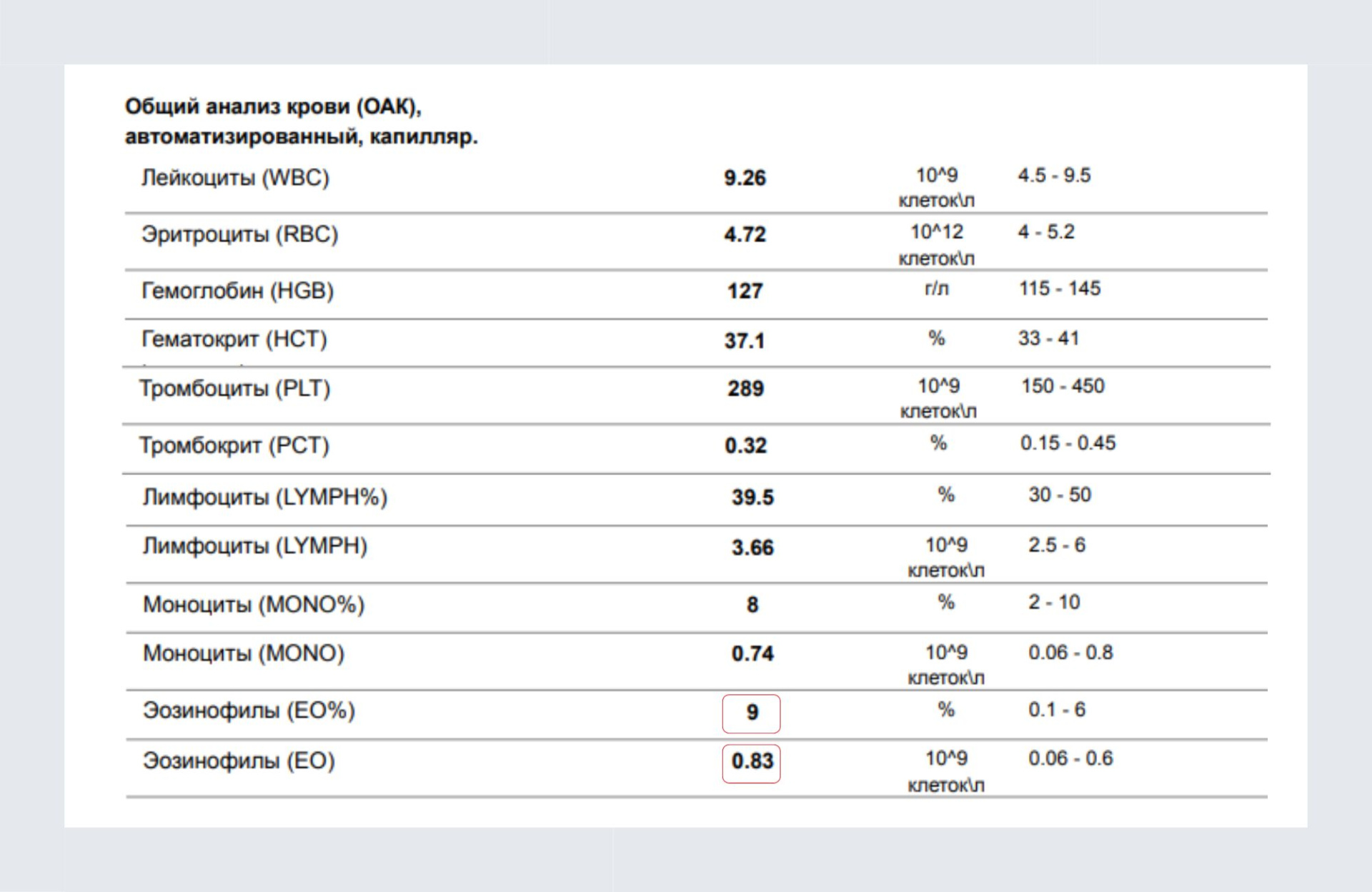
Task: Click the lymphocyte absolute value 3.66
Action: point(752,547)
